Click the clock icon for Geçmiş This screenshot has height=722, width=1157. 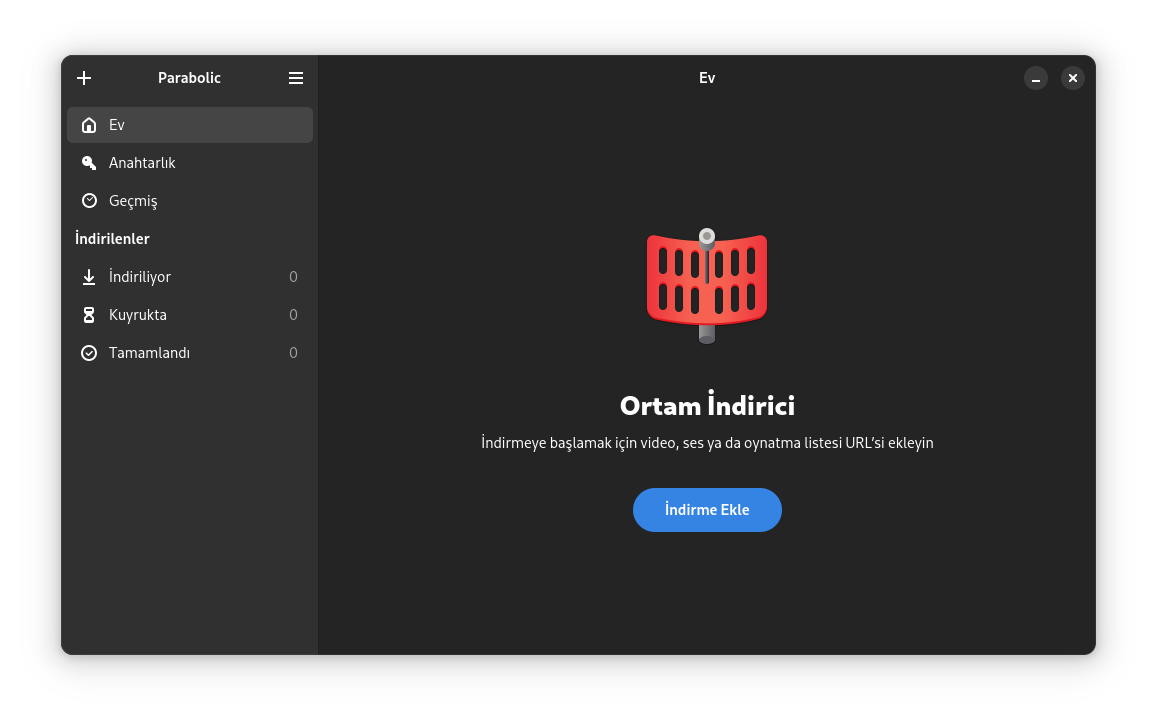point(89,201)
